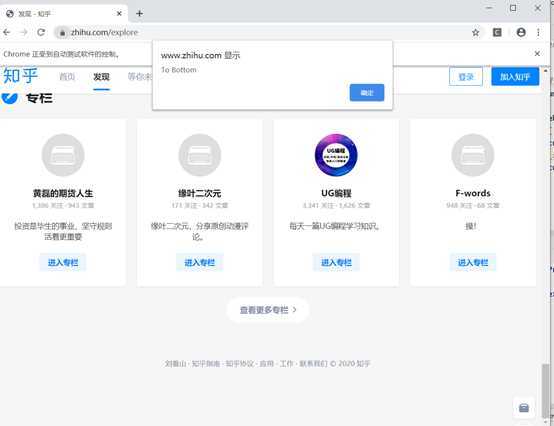
Task: Click the avatar of 黄磊的期货人生 column
Action: click(63, 155)
